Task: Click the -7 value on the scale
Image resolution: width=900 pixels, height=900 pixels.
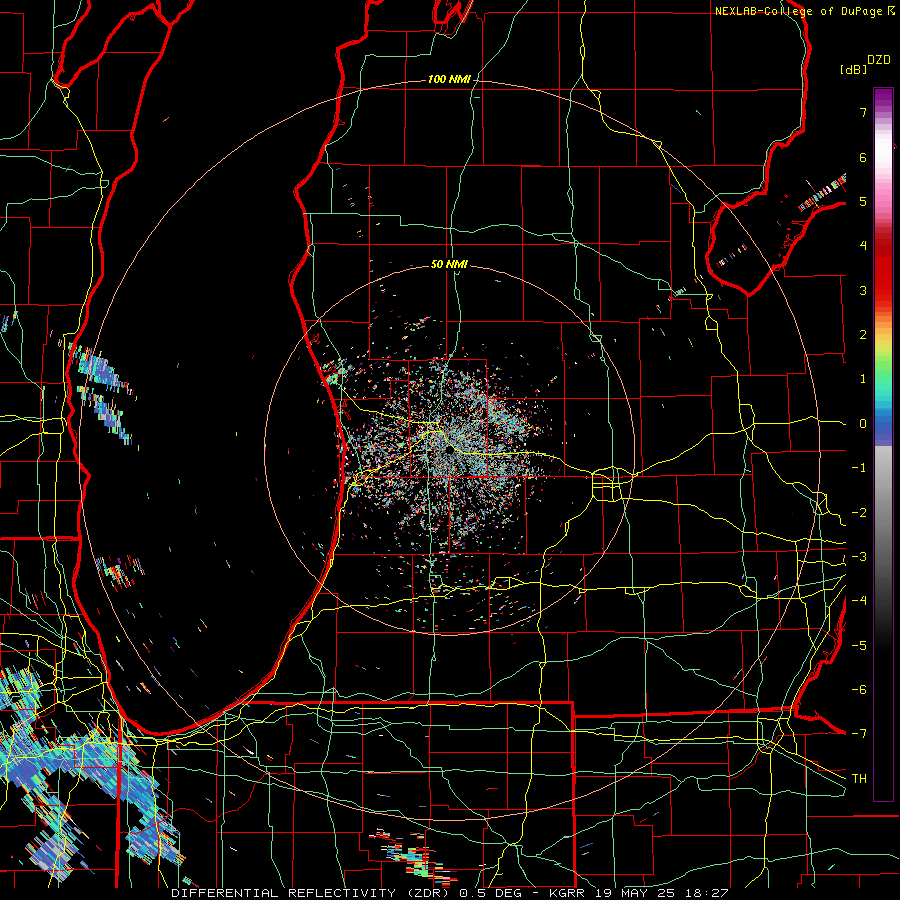Action: pyautogui.click(x=859, y=734)
